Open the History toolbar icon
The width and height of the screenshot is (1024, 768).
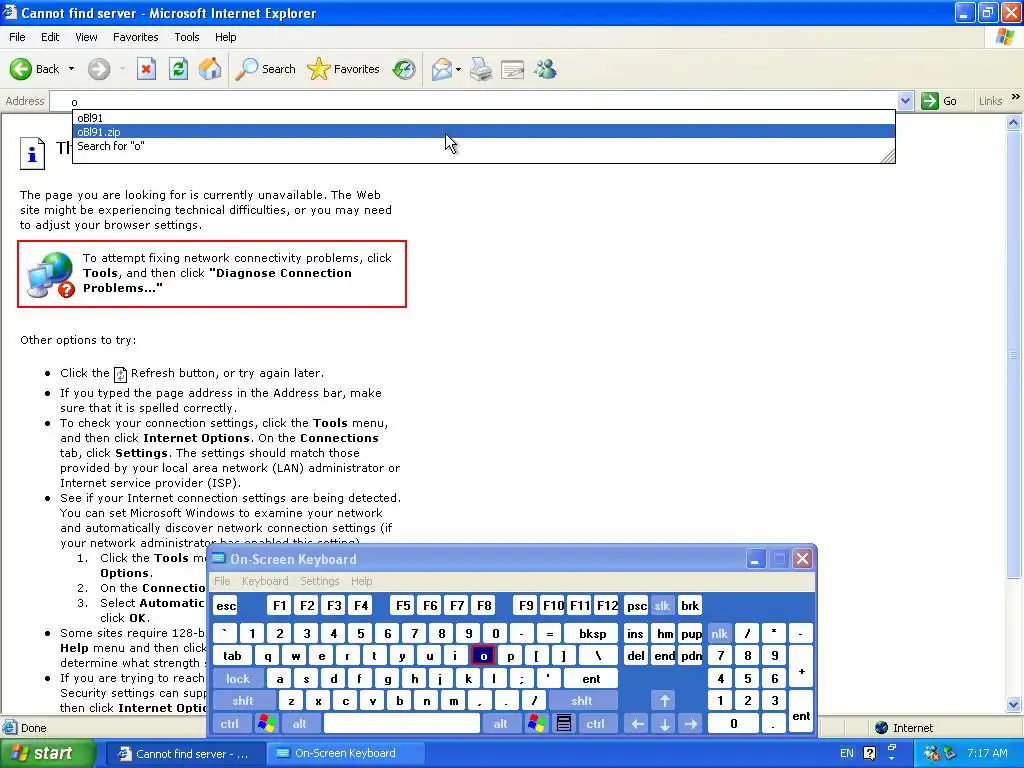click(404, 69)
